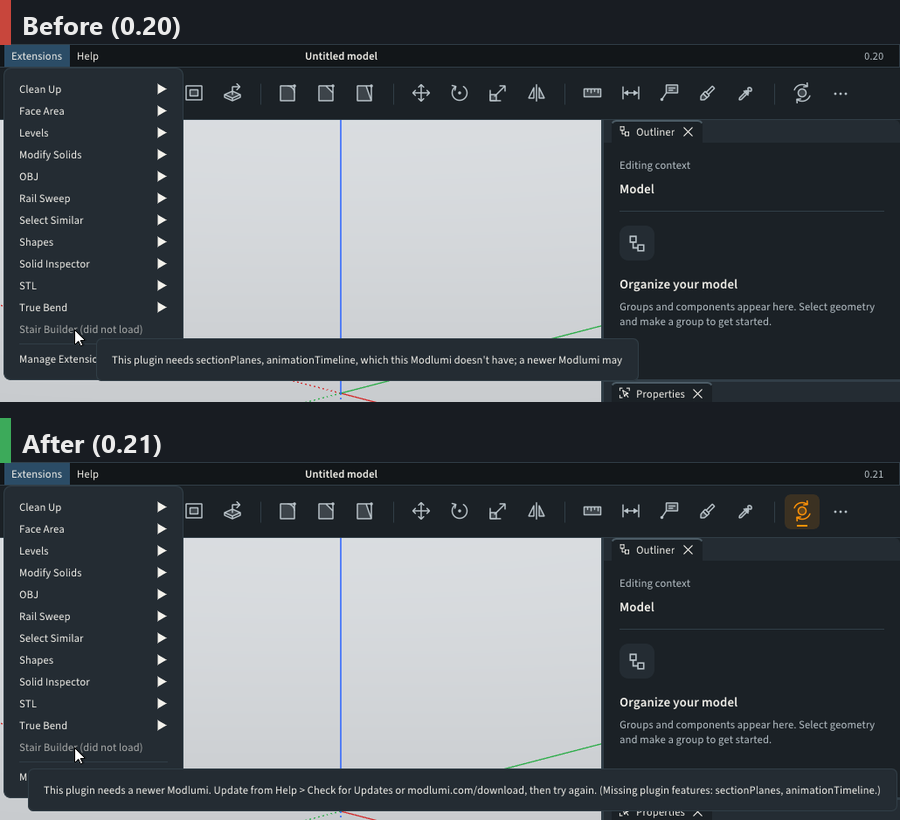The image size is (900, 820).
Task: Switch to the Outliner tab in the After panel
Action: coord(655,550)
